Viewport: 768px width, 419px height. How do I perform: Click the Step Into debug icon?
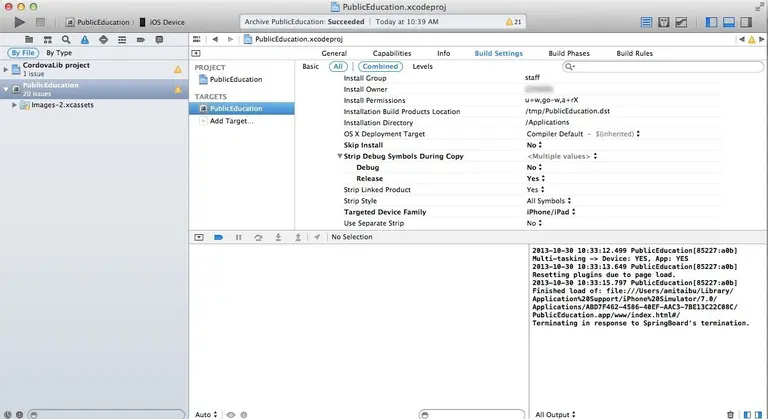278,237
